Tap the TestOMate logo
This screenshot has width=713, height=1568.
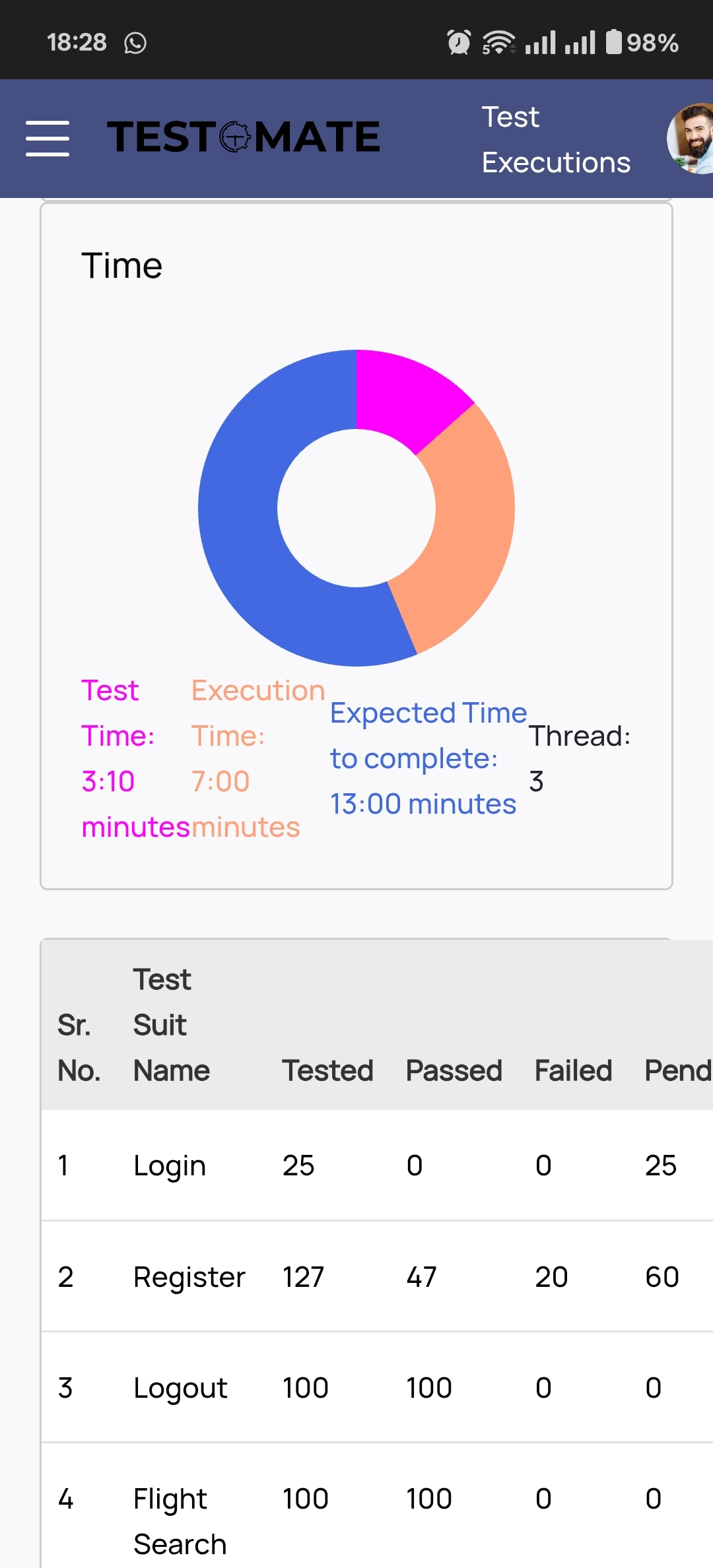[244, 137]
